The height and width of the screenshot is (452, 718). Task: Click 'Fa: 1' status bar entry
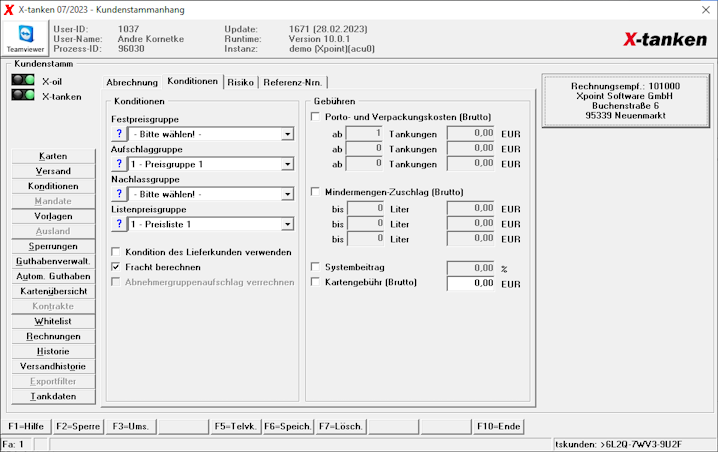(x=13, y=444)
